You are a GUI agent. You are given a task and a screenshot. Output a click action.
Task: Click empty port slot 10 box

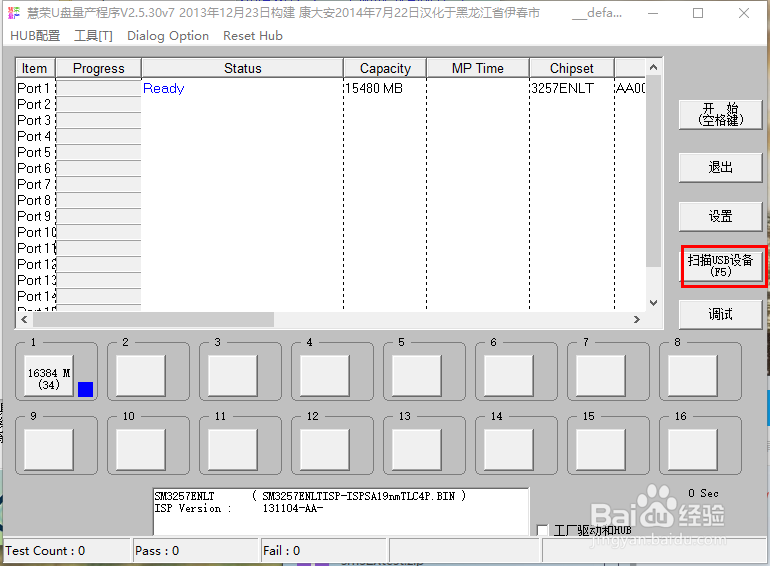point(140,449)
